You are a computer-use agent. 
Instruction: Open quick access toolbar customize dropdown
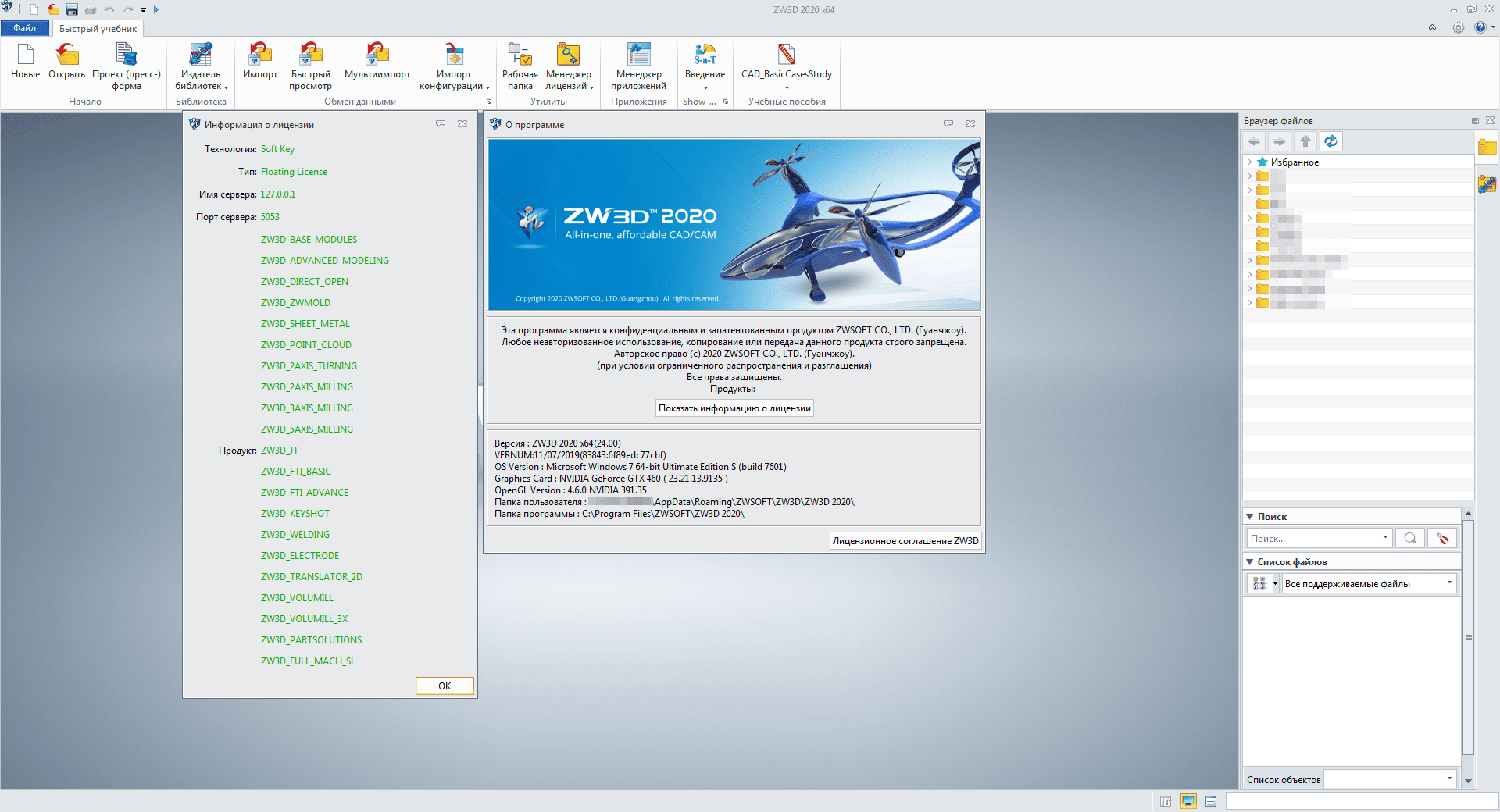(144, 10)
